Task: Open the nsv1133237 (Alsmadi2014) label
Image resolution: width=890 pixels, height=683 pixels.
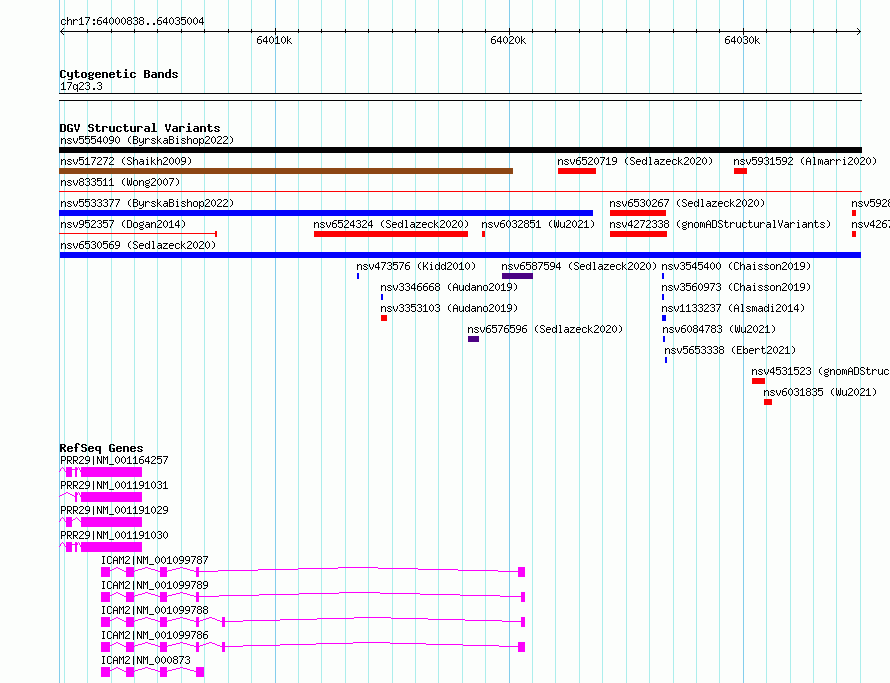Action: (x=733, y=308)
